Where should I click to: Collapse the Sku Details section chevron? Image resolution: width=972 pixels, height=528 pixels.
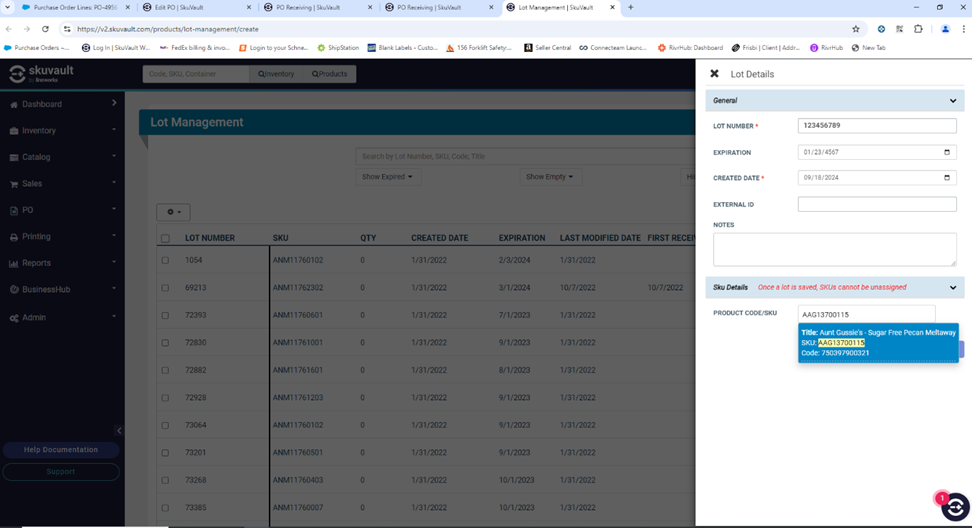pos(953,288)
